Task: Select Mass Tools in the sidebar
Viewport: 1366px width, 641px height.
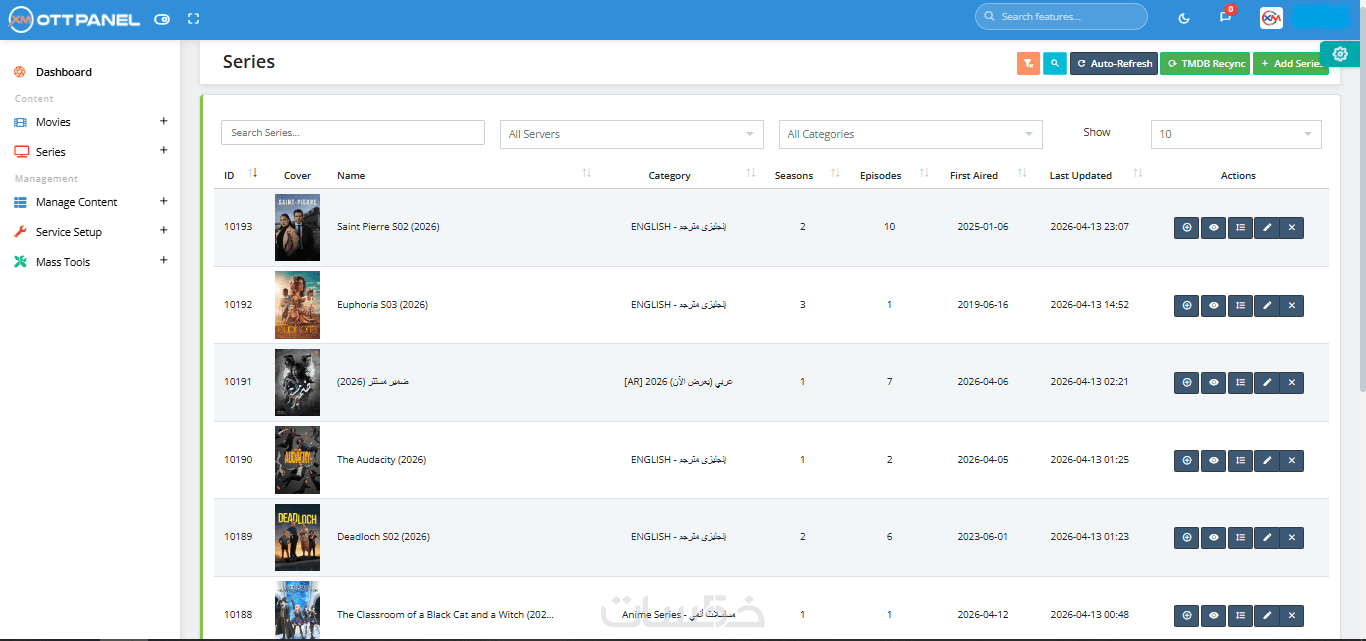Action: coord(63,262)
